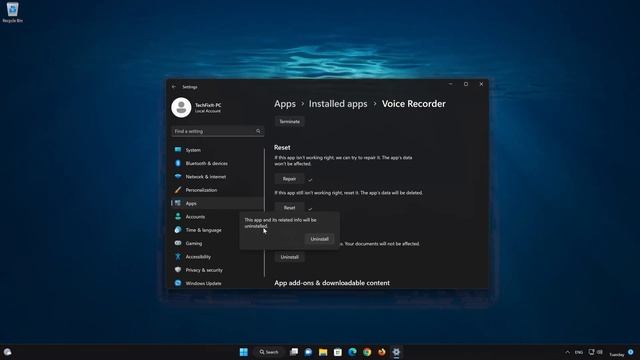Click the Network & internet wifi icon

(x=178, y=177)
